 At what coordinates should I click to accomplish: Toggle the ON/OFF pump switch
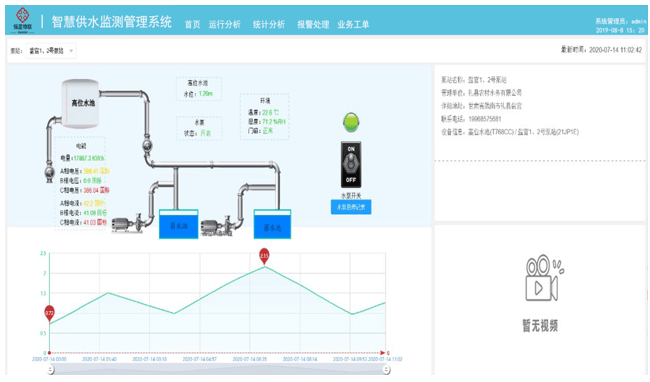(x=351, y=164)
